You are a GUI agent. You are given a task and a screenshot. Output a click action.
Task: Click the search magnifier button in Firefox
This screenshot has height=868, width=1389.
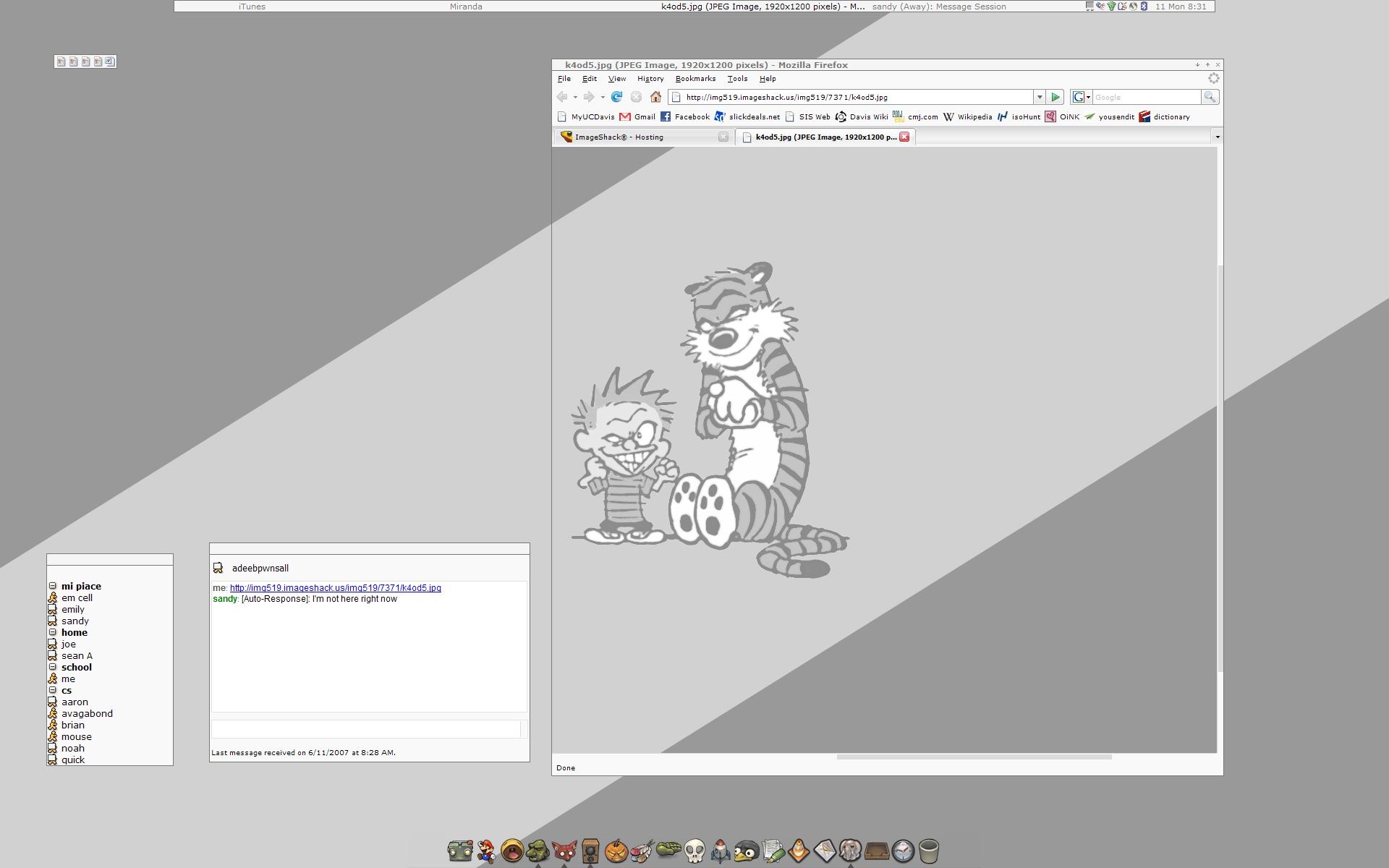(x=1210, y=97)
